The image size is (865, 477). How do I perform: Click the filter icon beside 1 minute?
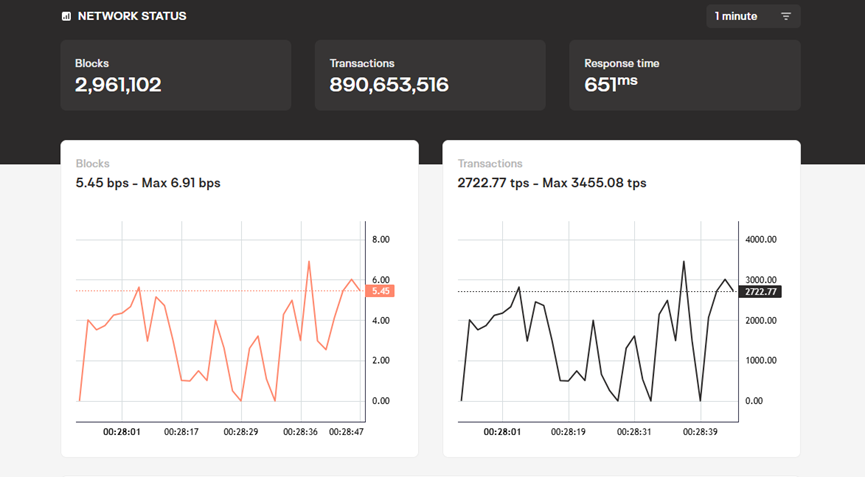pyautogui.click(x=786, y=17)
